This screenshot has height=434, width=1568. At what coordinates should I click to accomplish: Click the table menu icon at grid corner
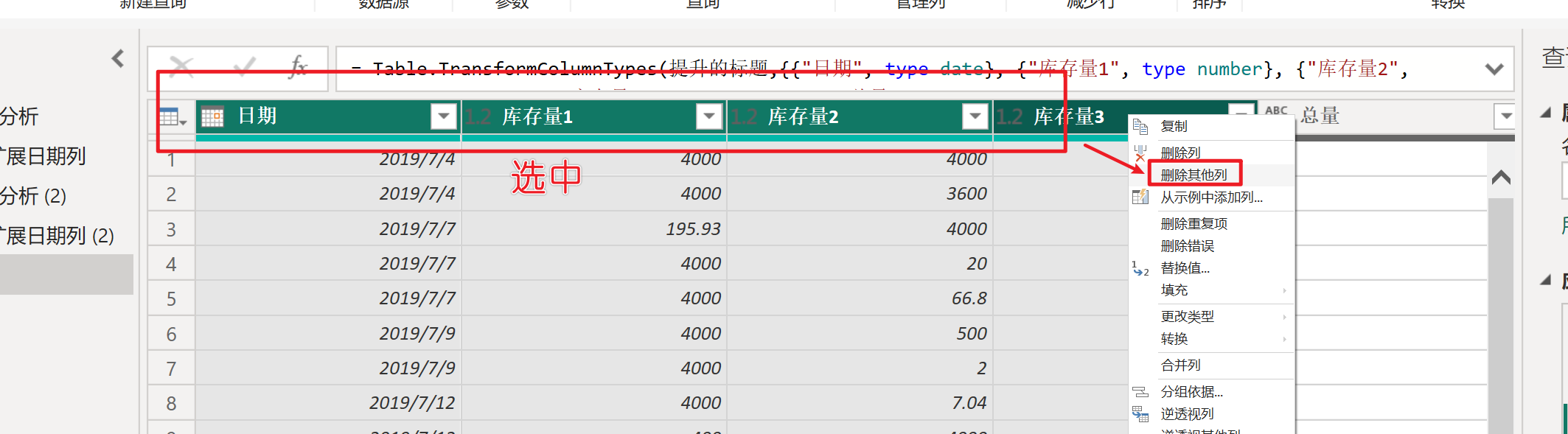point(173,117)
